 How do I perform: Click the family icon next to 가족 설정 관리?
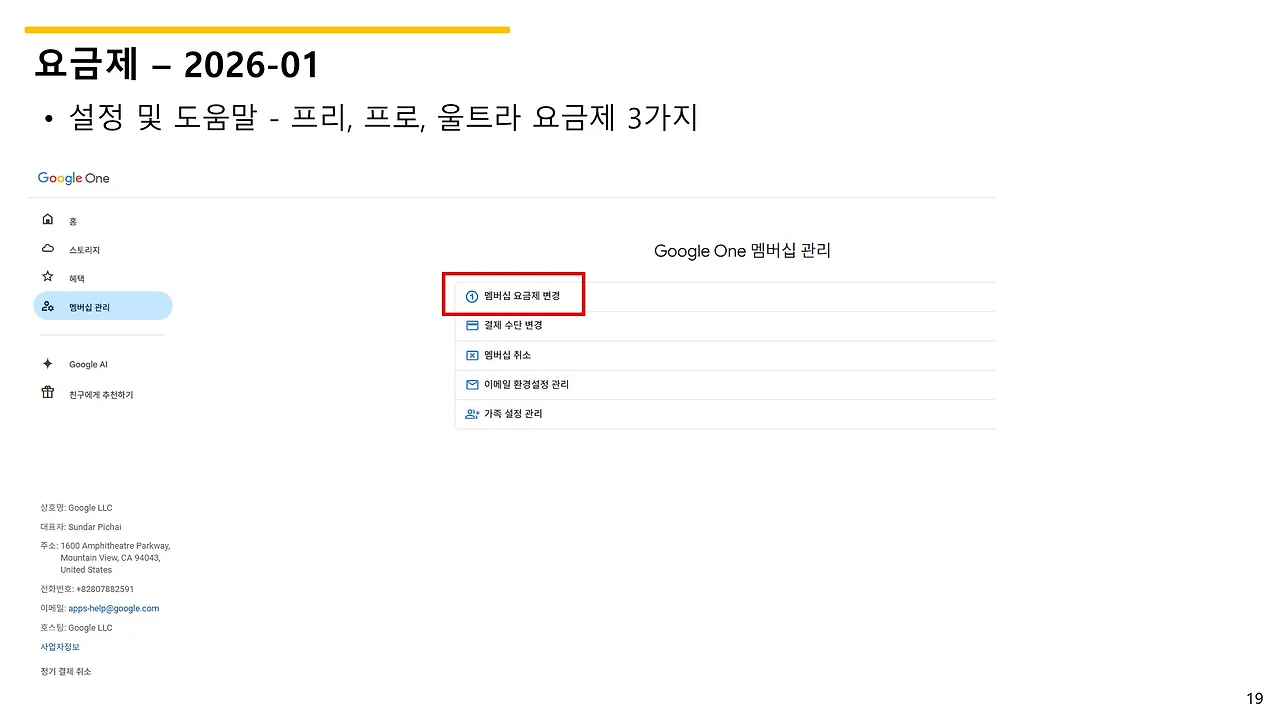click(471, 413)
